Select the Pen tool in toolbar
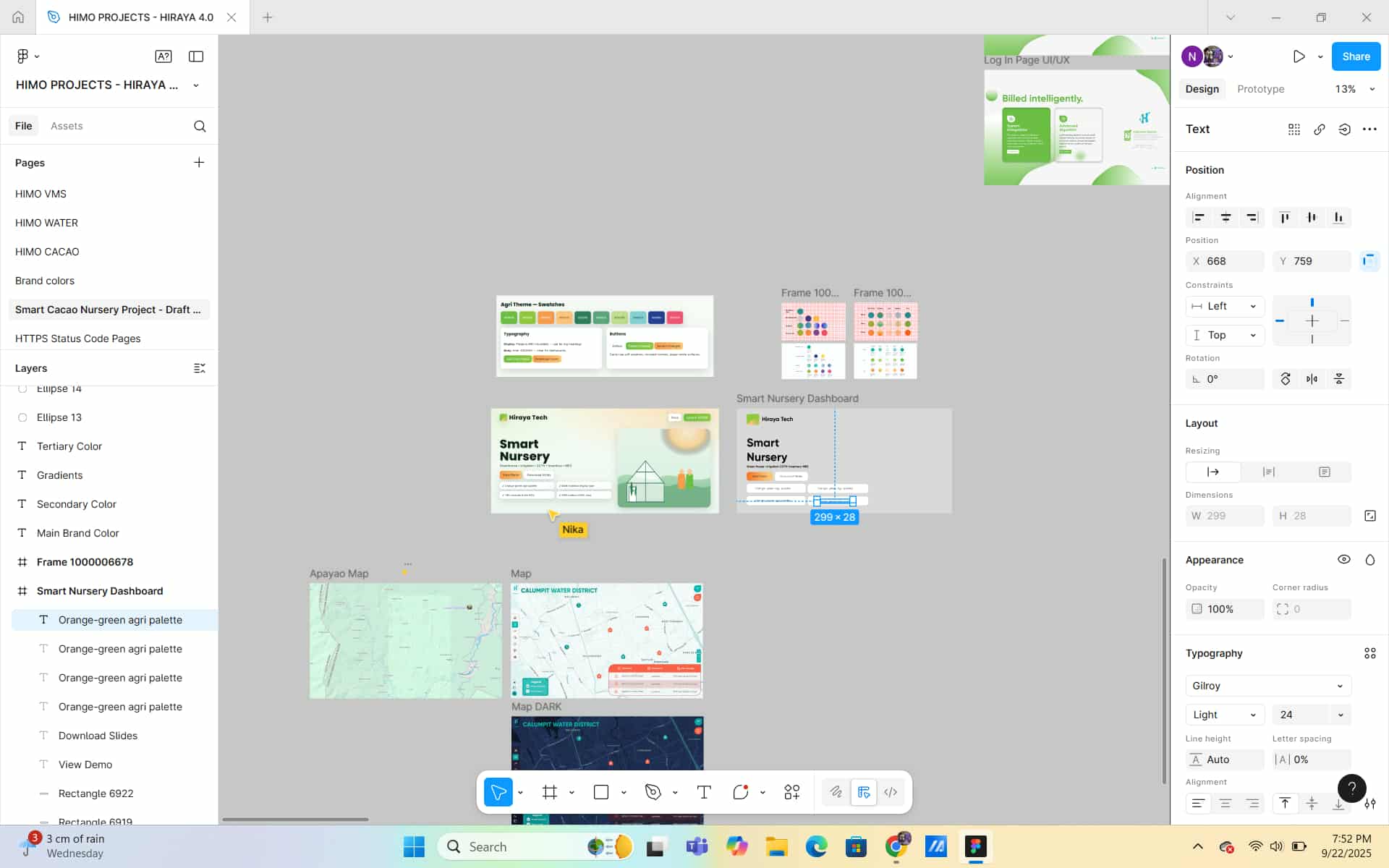 (x=653, y=792)
